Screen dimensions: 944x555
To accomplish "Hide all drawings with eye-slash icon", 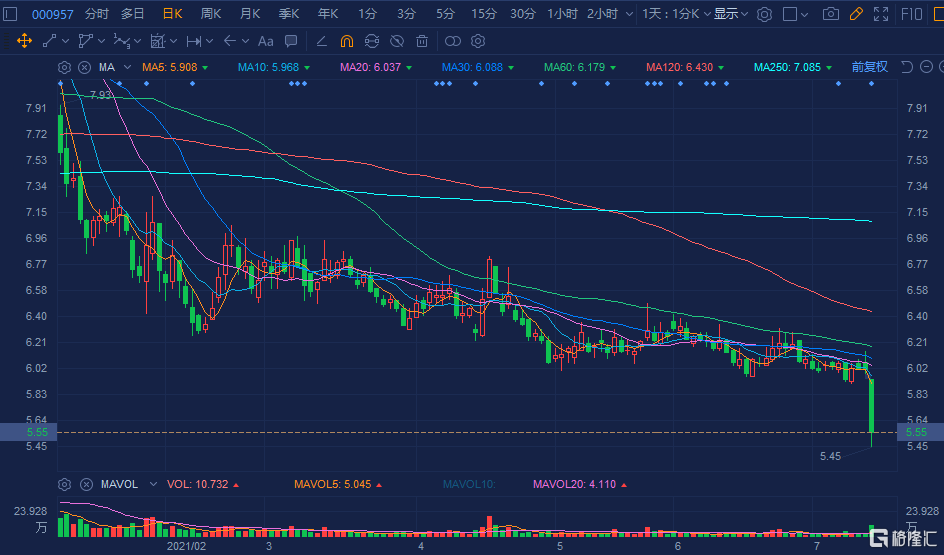I will pos(397,41).
